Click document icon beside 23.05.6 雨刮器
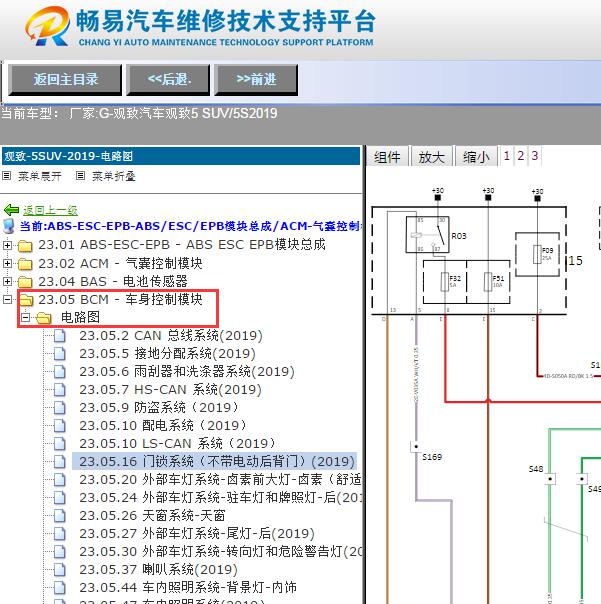This screenshot has width=601, height=604. point(60,372)
